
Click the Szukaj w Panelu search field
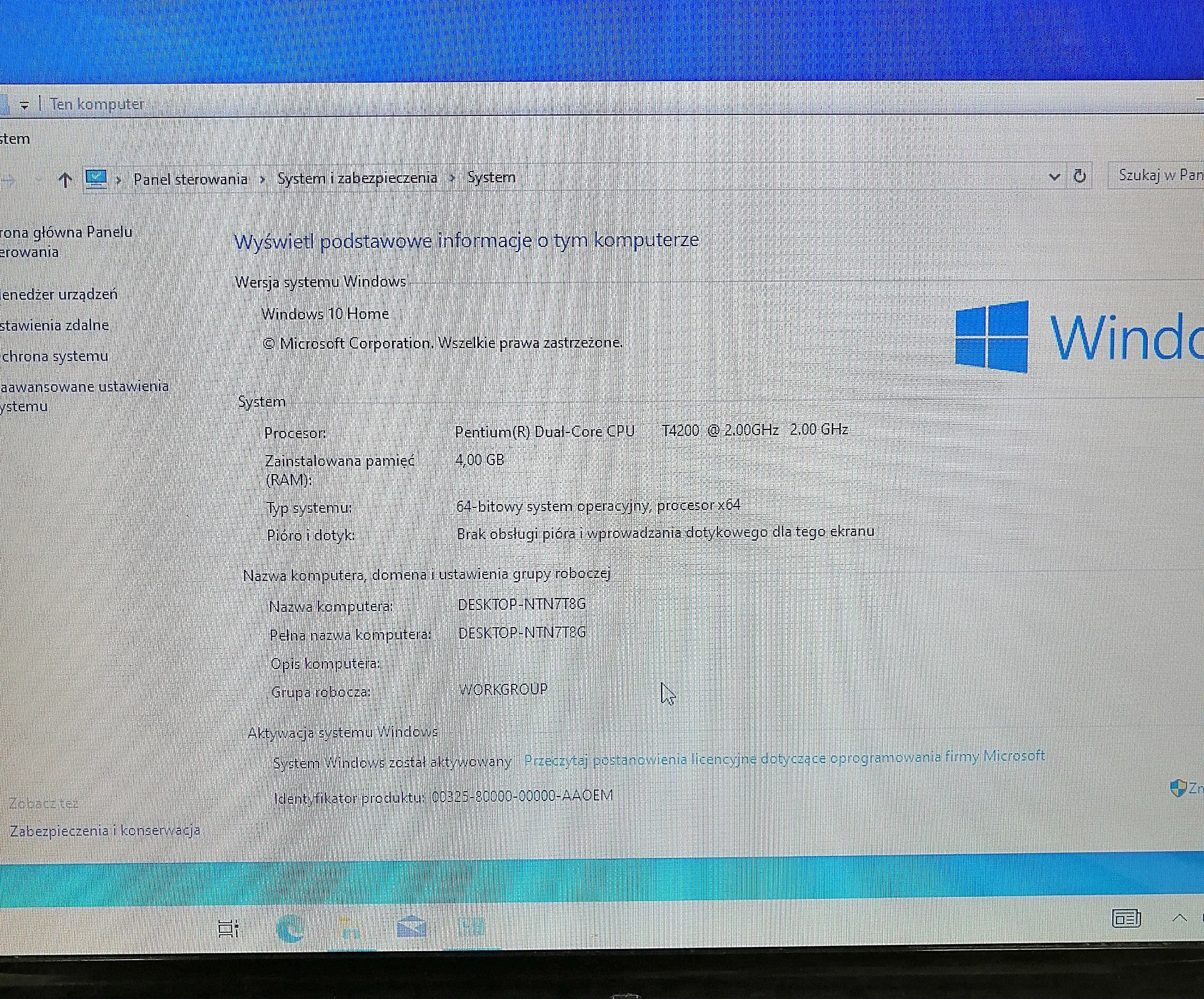click(x=1156, y=175)
